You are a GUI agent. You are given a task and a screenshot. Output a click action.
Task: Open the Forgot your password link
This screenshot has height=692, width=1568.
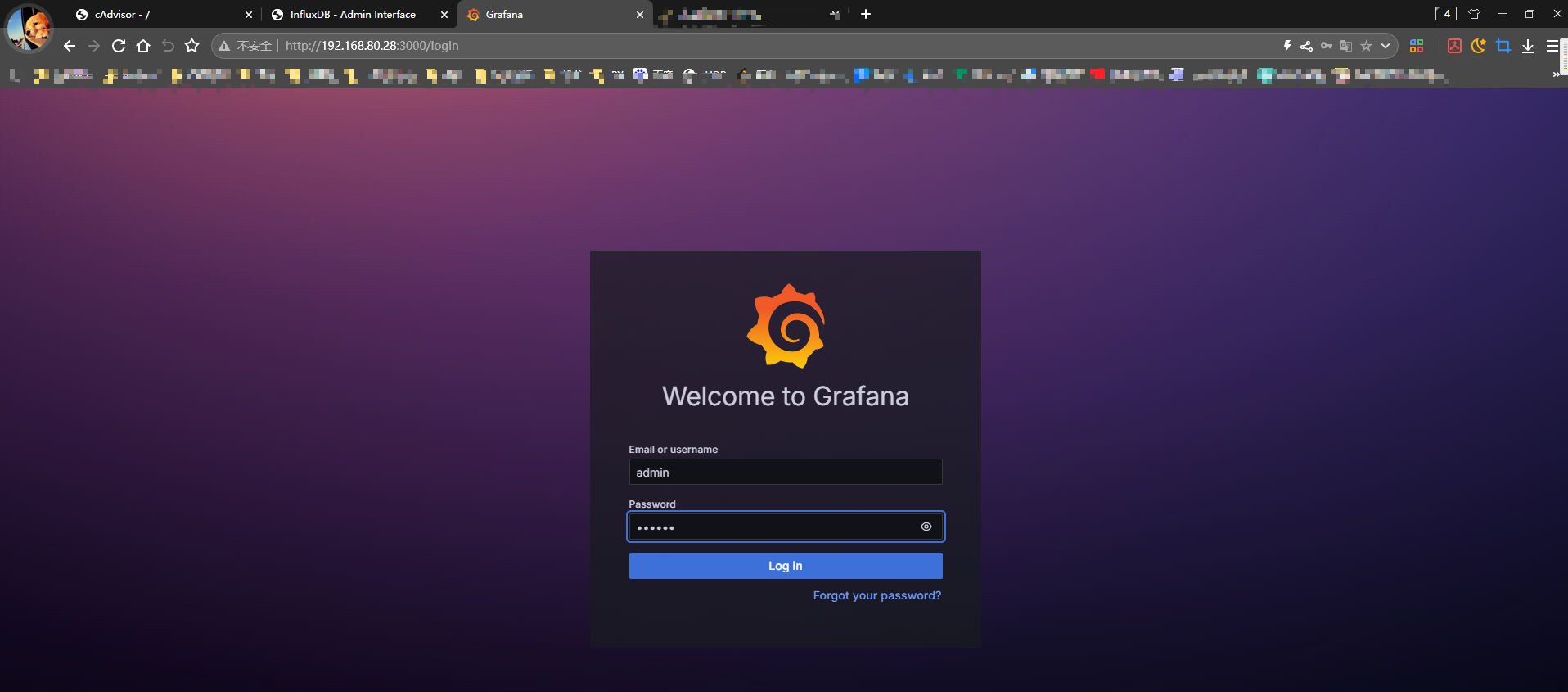point(877,595)
